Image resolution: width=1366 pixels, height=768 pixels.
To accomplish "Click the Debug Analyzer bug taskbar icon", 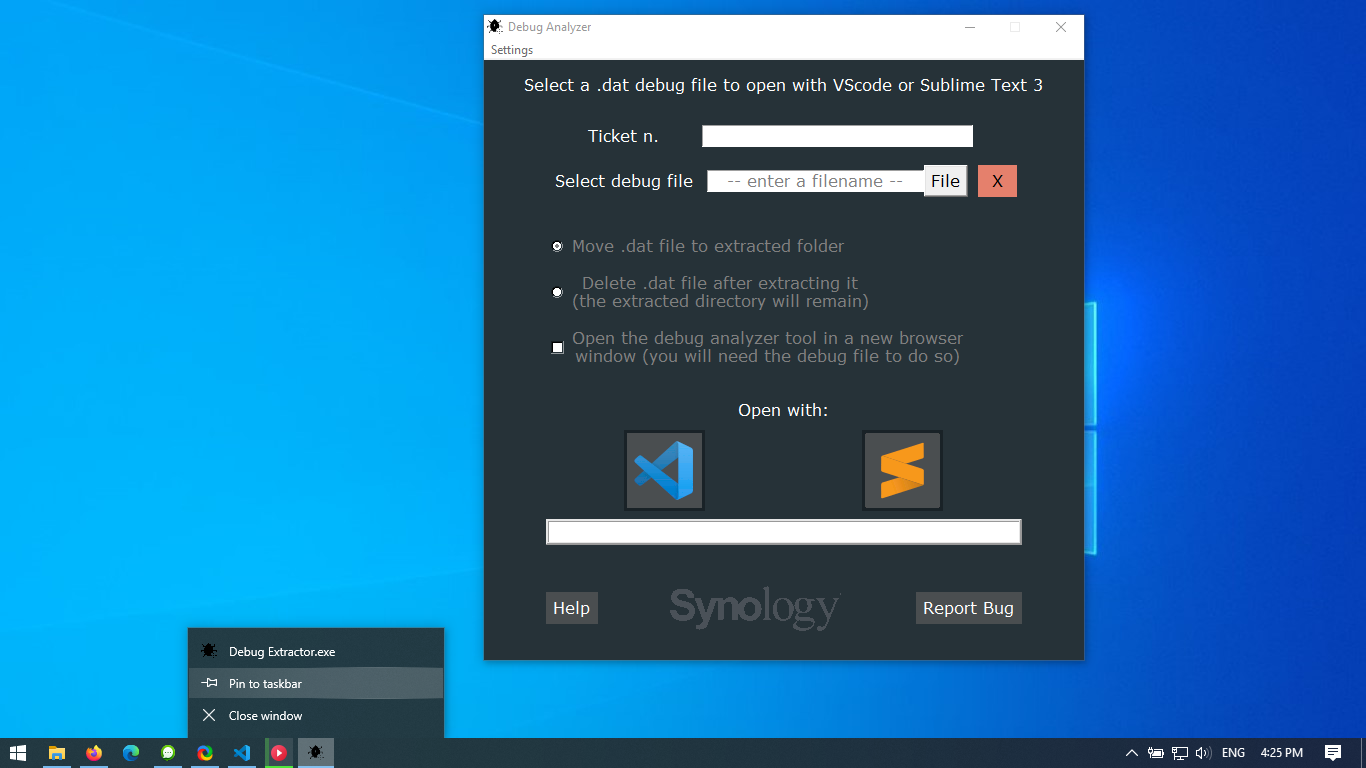I will pos(316,753).
